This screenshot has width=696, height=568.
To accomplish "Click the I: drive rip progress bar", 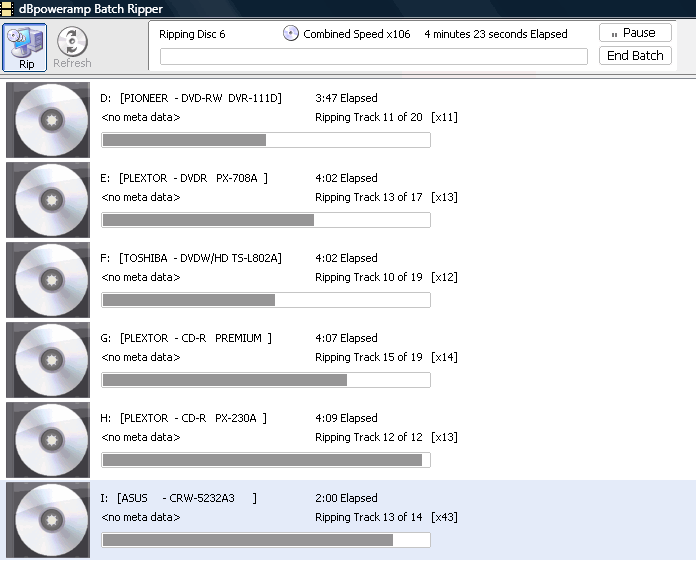I will pos(266,540).
